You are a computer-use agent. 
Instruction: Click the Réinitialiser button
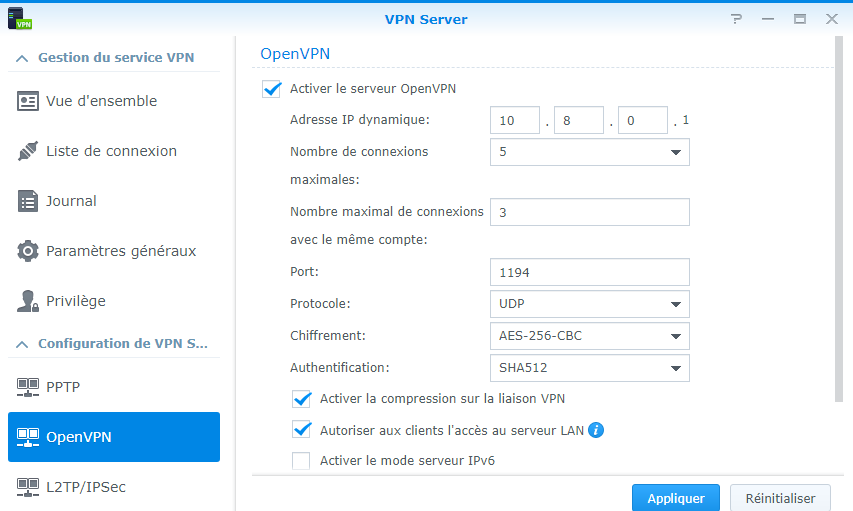pos(780,498)
